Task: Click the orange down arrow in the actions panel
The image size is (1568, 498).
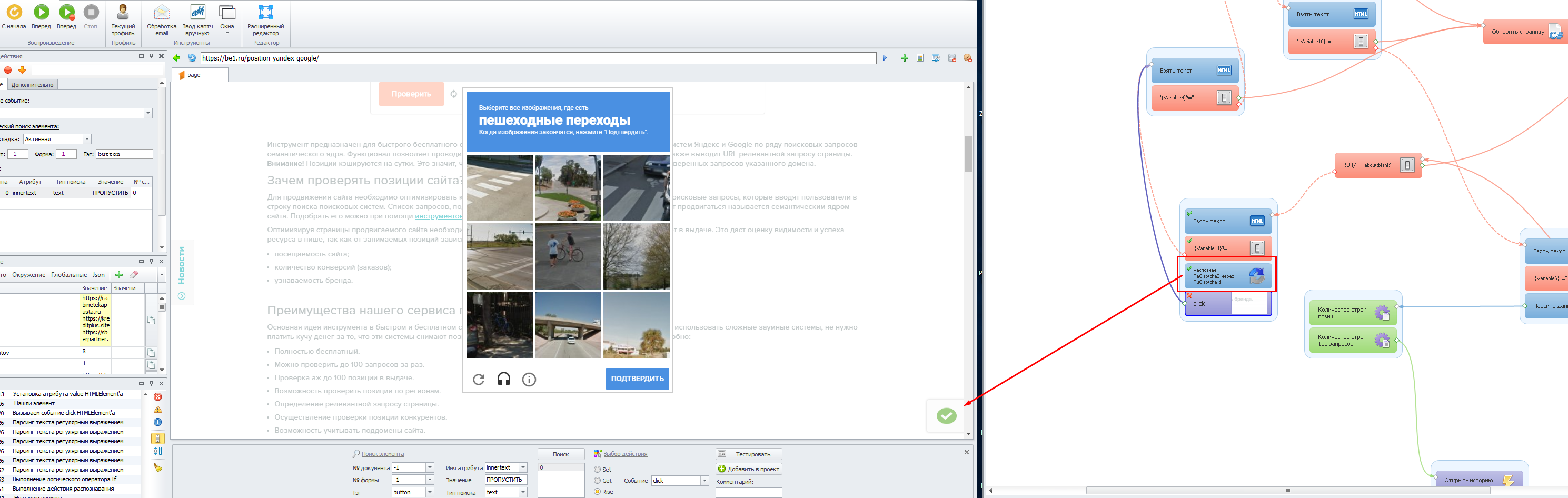Action: pyautogui.click(x=22, y=70)
